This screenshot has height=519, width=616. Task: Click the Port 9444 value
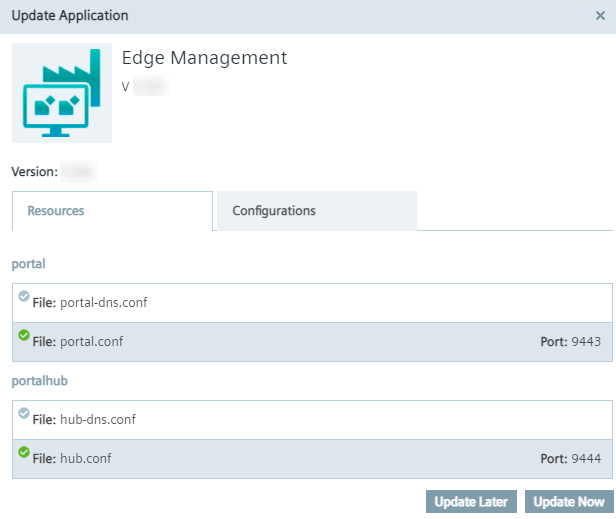585,459
